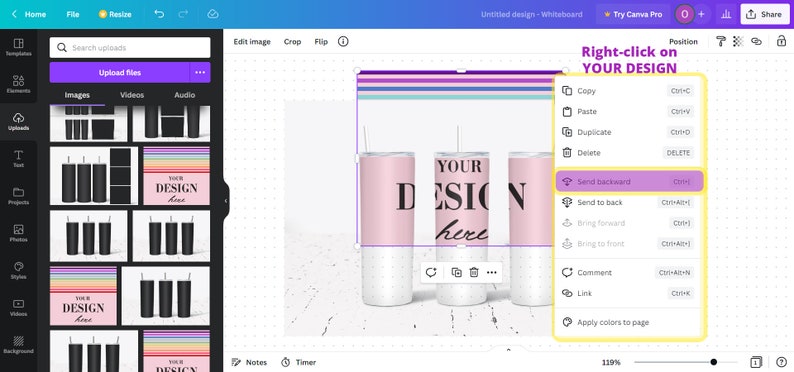This screenshot has height=372, width=794.
Task: Click the zoom slider handle
Action: click(x=713, y=362)
